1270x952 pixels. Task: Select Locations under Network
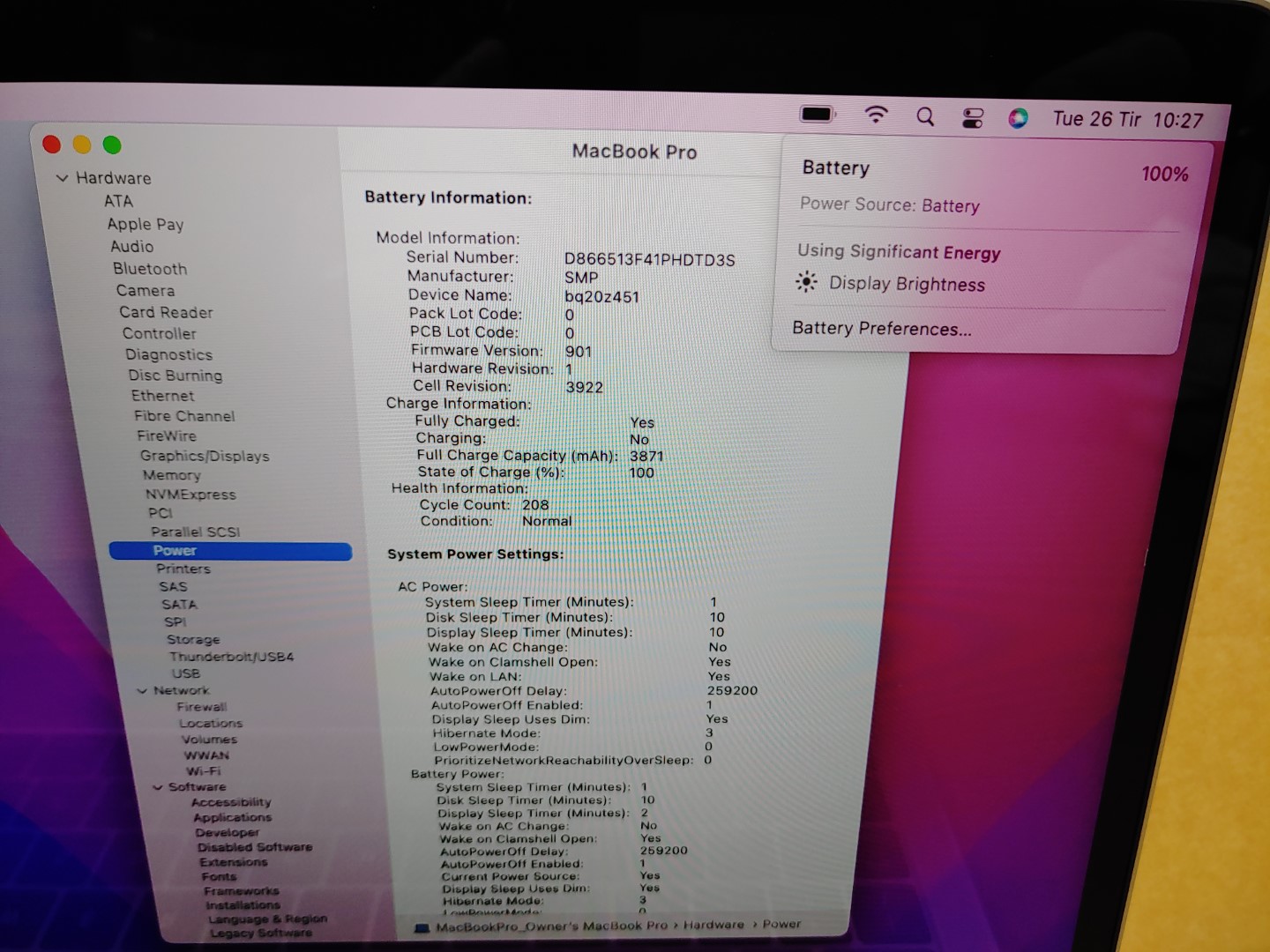[211, 724]
